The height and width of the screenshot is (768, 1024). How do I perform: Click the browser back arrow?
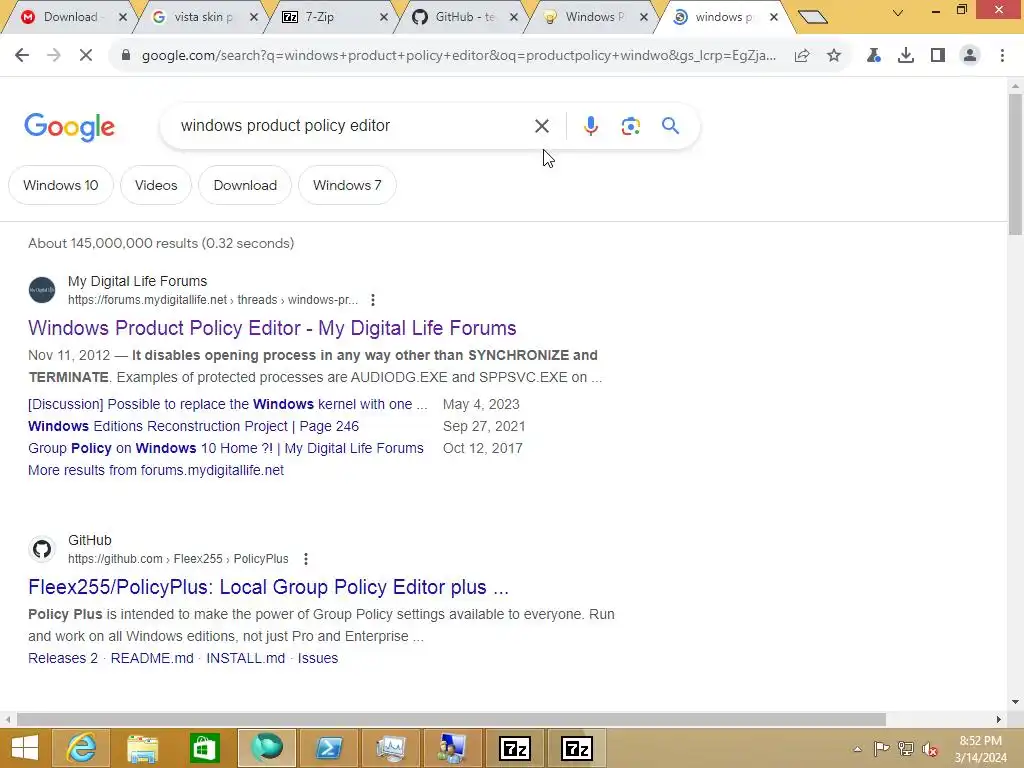[22, 56]
